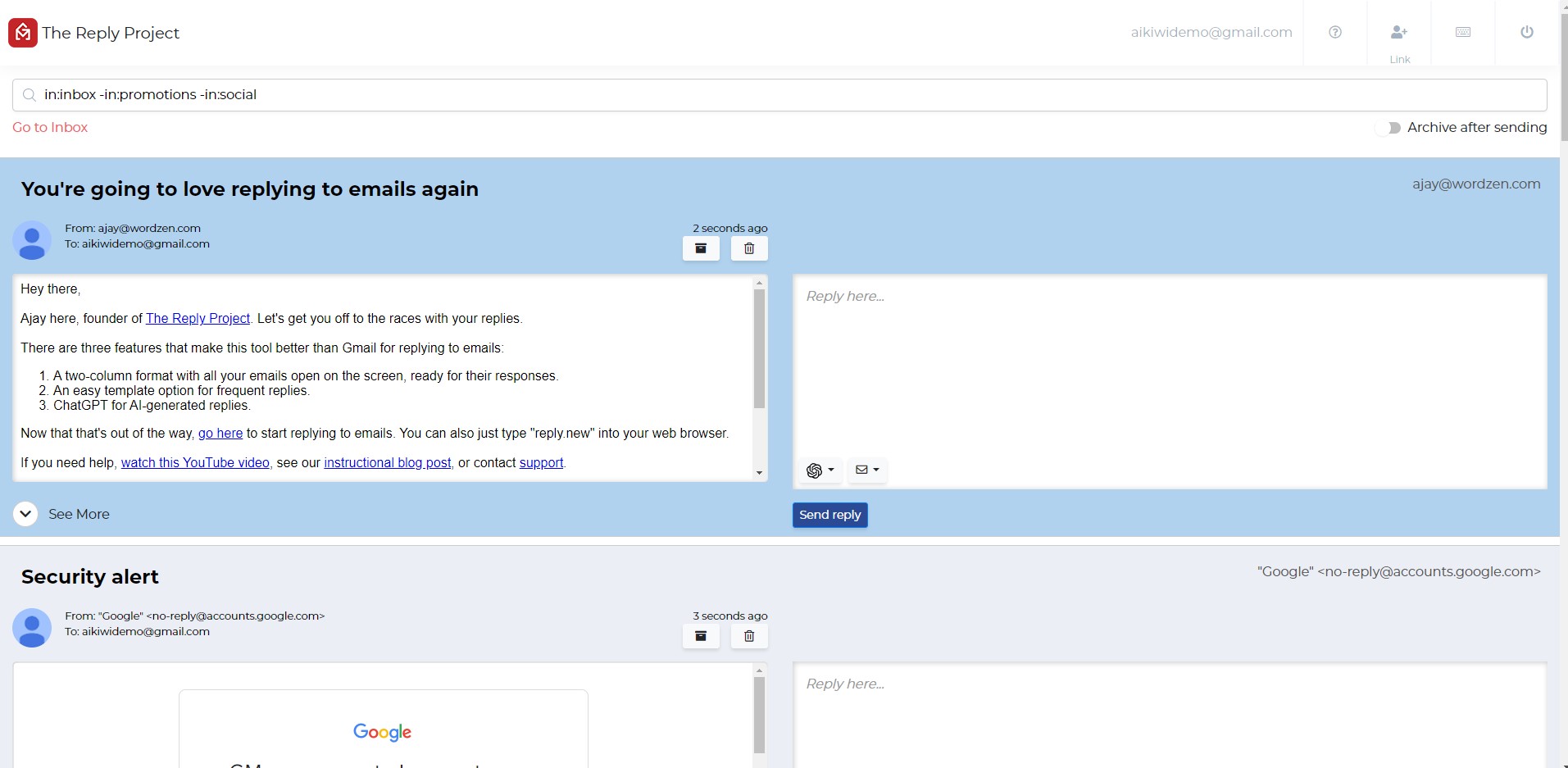Click the 'Security alert' subject heading
Viewport: 1568px width, 768px height.
click(90, 577)
